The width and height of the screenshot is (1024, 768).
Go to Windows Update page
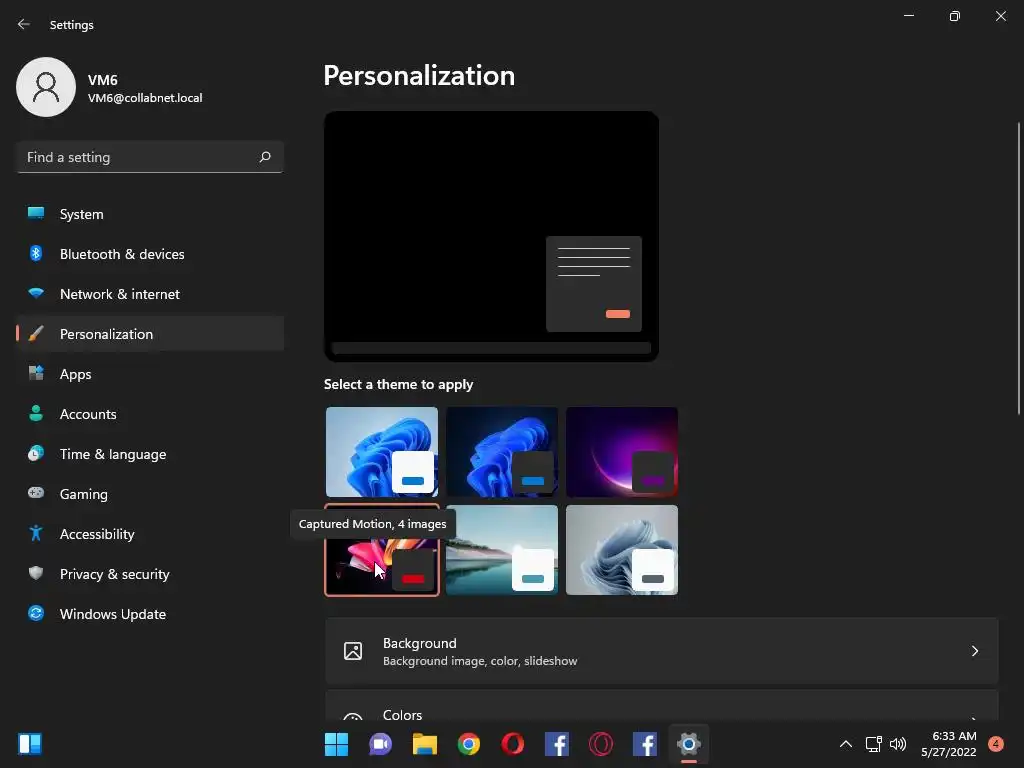coord(150,613)
